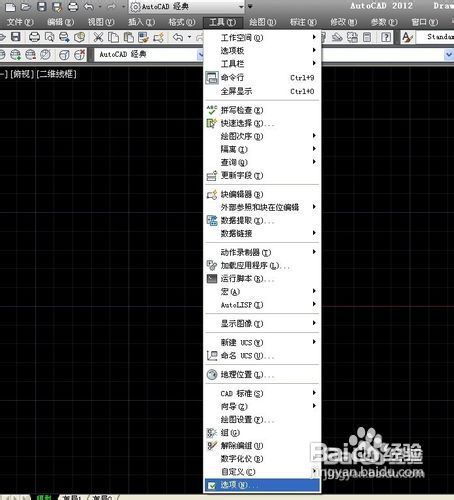
Task: Open the 编辑 menu
Action: pyautogui.click(x=60, y=22)
